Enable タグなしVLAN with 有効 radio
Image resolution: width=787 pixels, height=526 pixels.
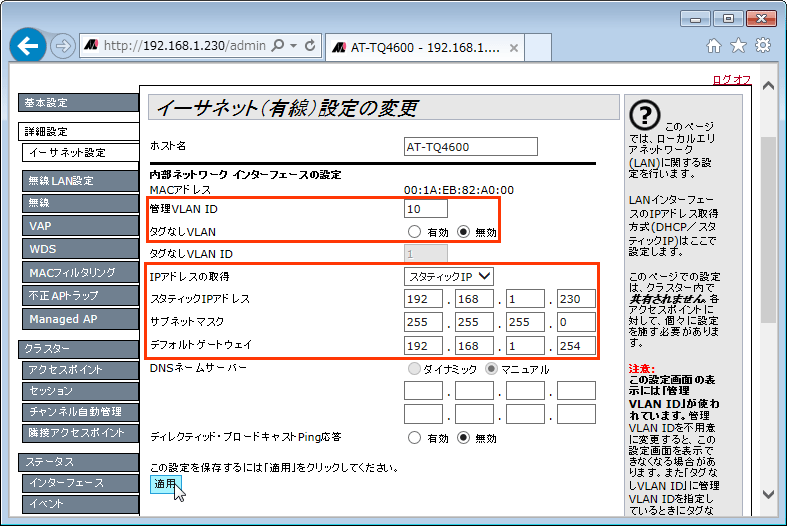tap(414, 231)
